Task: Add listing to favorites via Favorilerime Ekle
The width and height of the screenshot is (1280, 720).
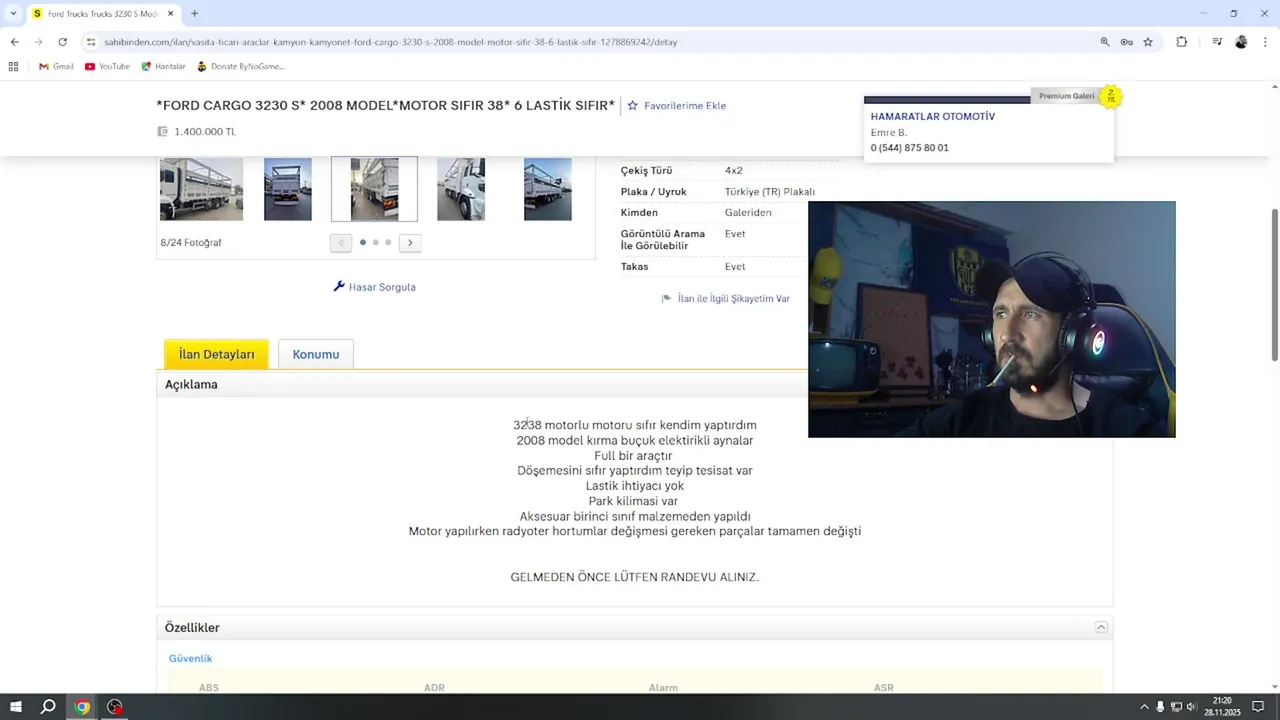Action: [x=677, y=105]
